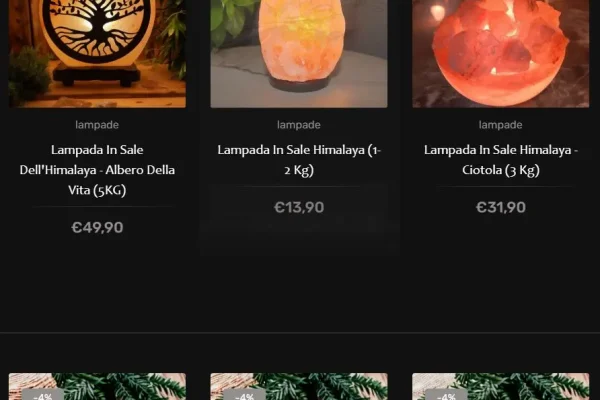Click the €31,90 price
The image size is (600, 400).
501,207
